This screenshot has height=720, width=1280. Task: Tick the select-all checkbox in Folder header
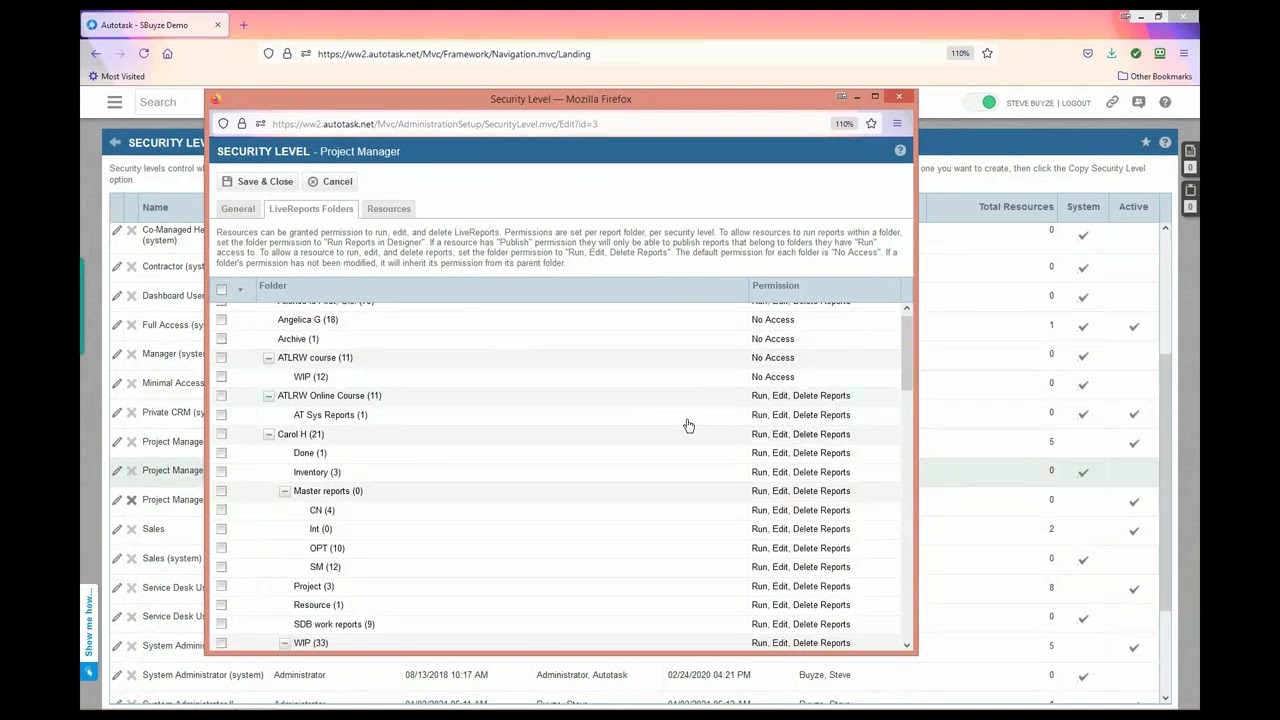pos(222,289)
